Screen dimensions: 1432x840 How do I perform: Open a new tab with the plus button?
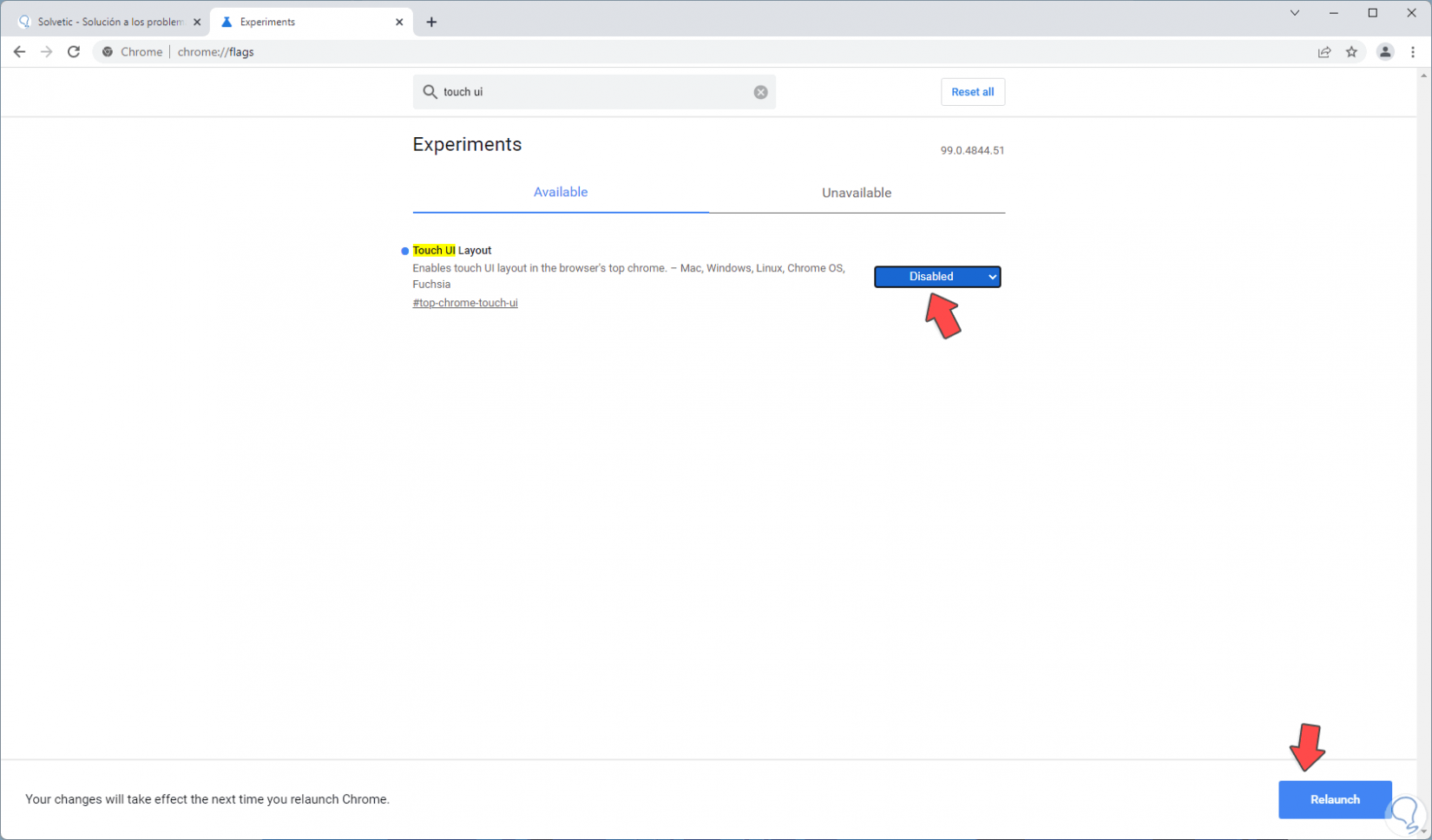click(431, 22)
